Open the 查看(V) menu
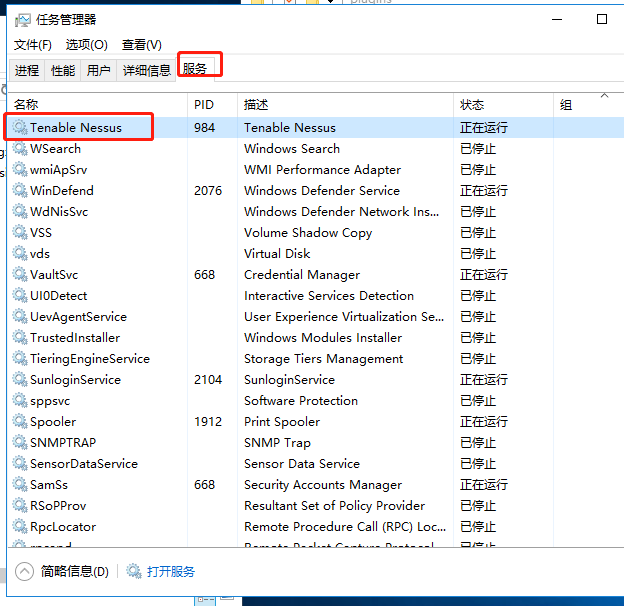This screenshot has height=606, width=624. click(142, 45)
